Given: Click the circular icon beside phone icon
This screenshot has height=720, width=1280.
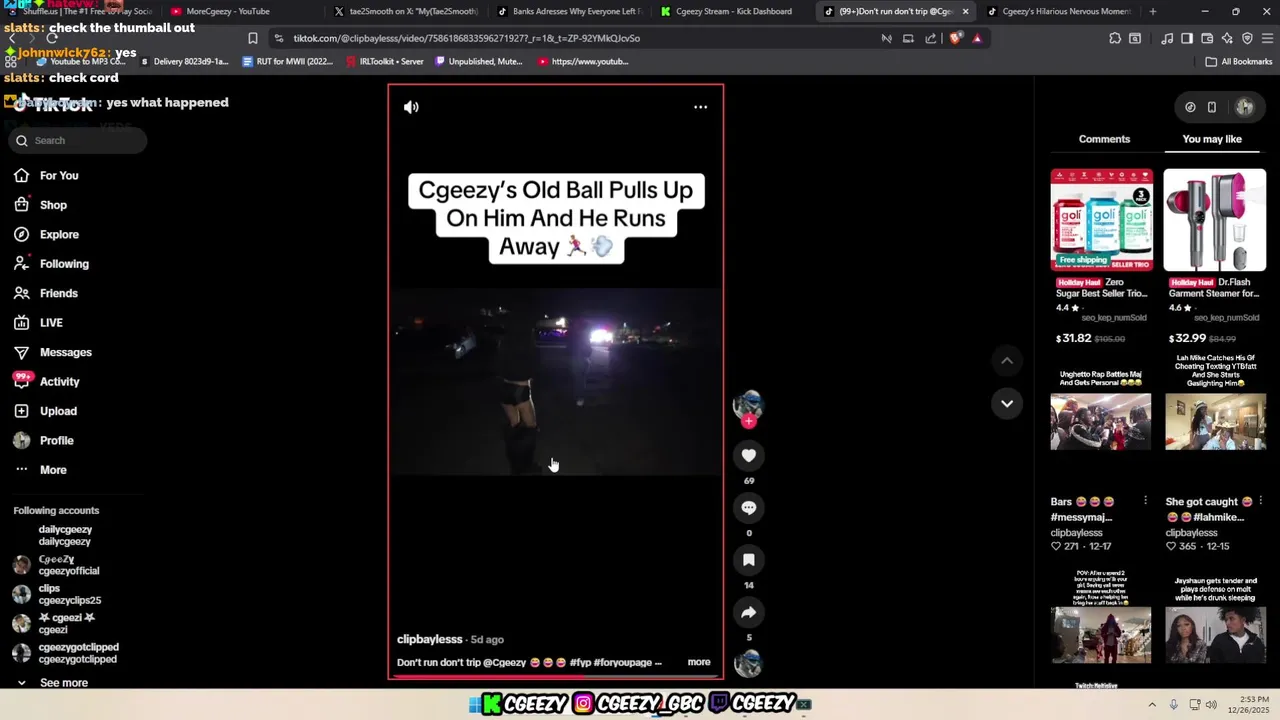Looking at the screenshot, I should [1190, 107].
